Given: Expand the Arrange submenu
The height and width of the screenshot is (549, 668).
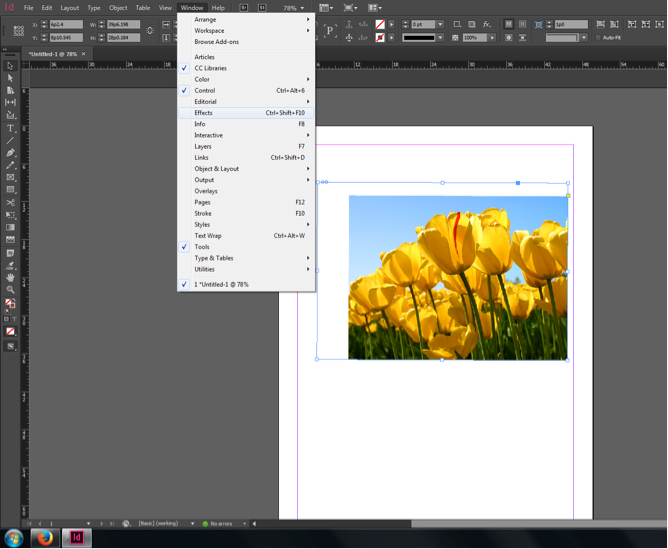Looking at the screenshot, I should click(x=246, y=20).
